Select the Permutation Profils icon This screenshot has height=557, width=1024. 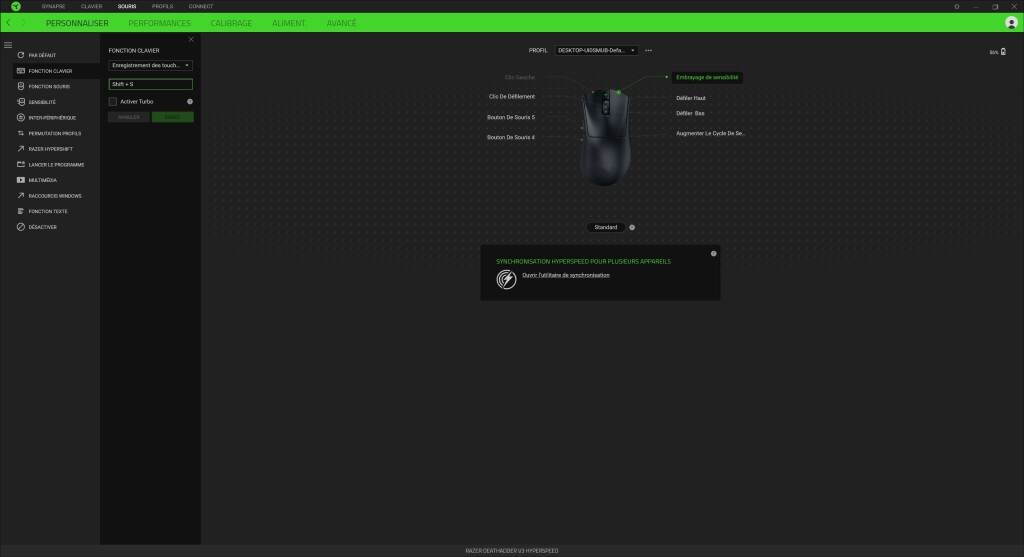pyautogui.click(x=21, y=133)
